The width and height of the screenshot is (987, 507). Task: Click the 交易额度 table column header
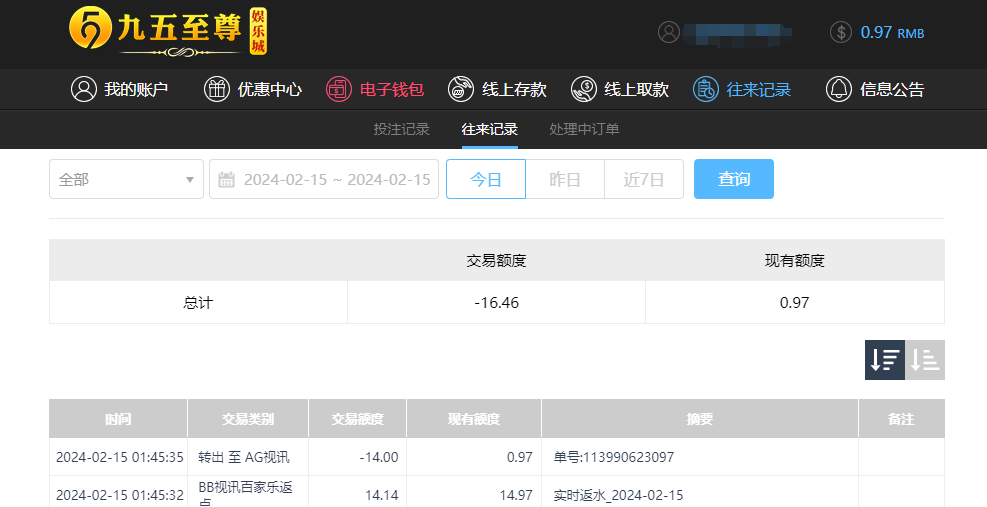point(358,419)
